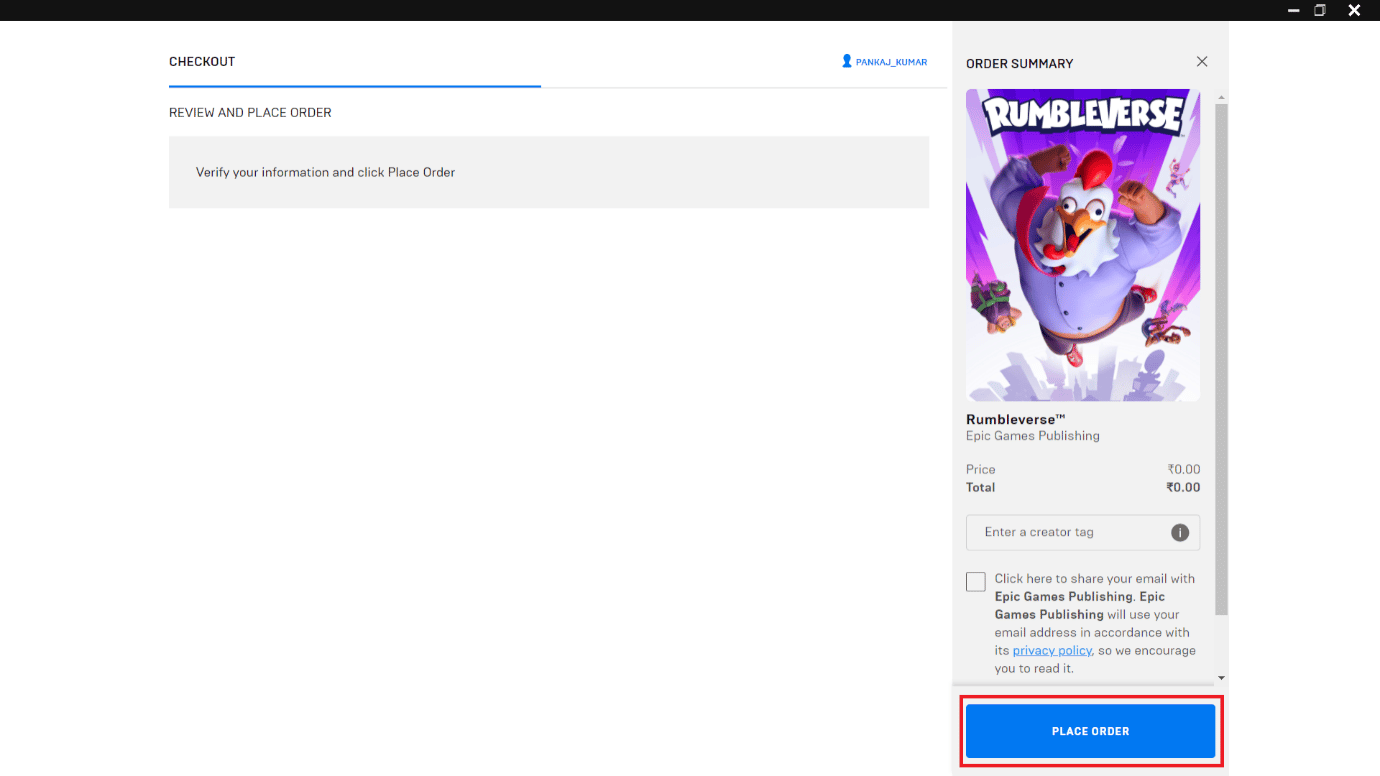Image resolution: width=1380 pixels, height=776 pixels.
Task: Click the Rumbleverse cover art thumbnail
Action: [x=1083, y=245]
